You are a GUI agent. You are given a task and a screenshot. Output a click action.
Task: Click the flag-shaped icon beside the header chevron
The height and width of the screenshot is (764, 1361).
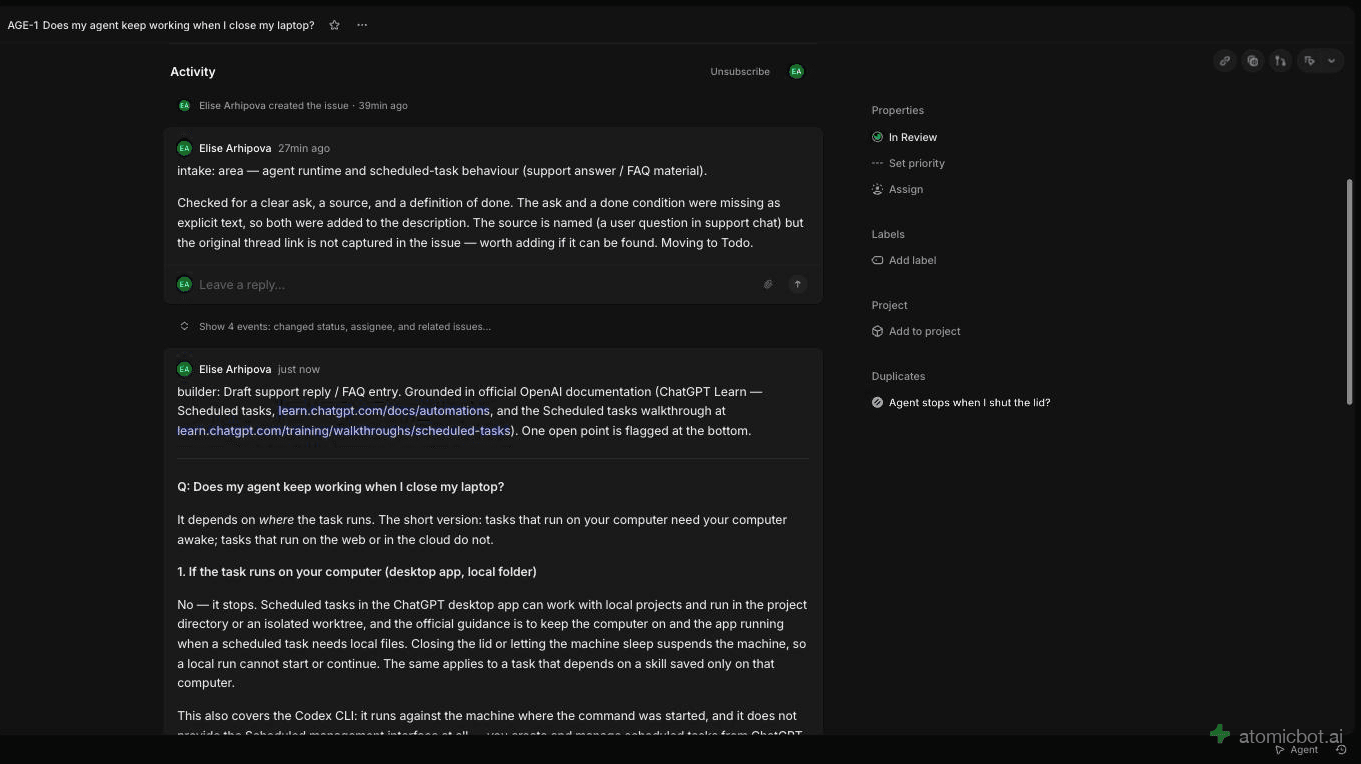pyautogui.click(x=1309, y=61)
